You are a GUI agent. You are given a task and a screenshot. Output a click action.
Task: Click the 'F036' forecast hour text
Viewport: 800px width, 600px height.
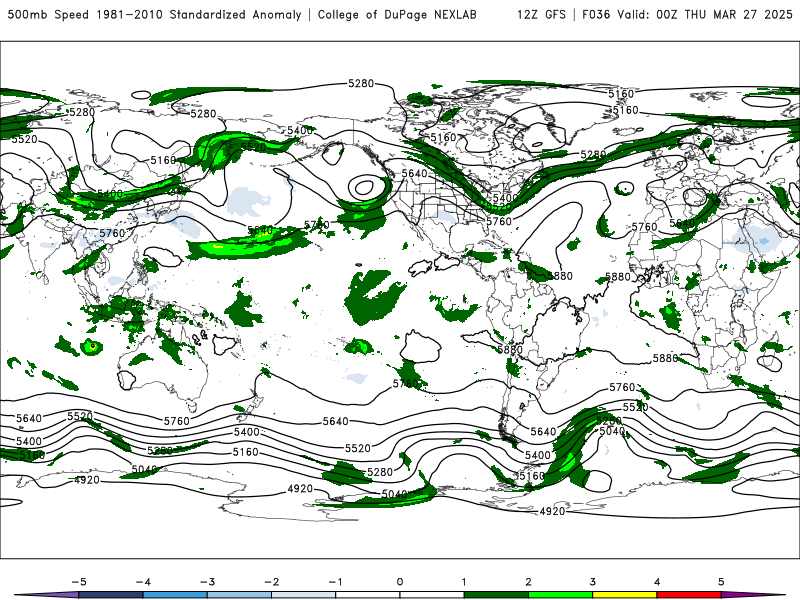[596, 14]
